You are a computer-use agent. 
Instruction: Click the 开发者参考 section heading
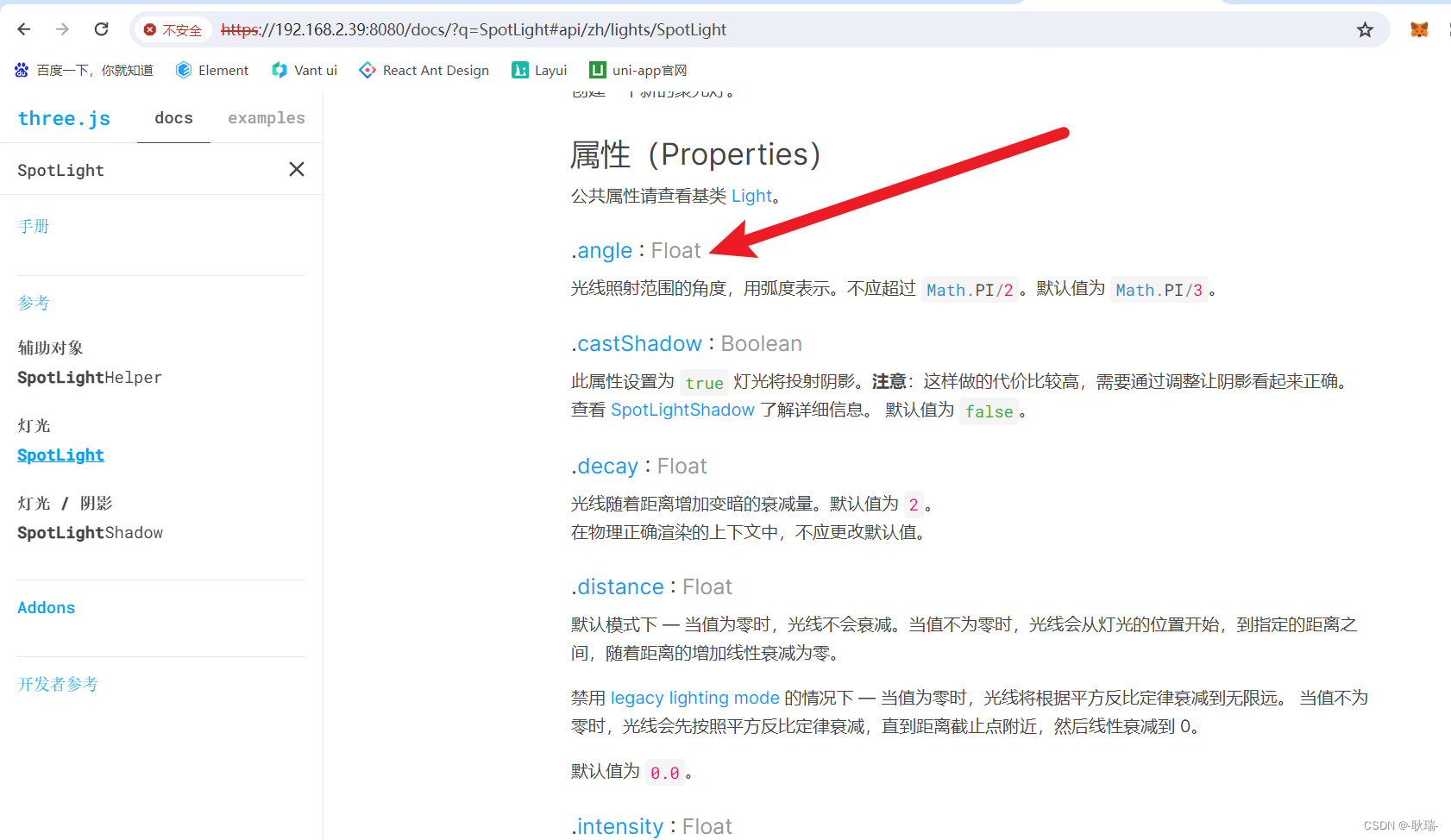58,684
